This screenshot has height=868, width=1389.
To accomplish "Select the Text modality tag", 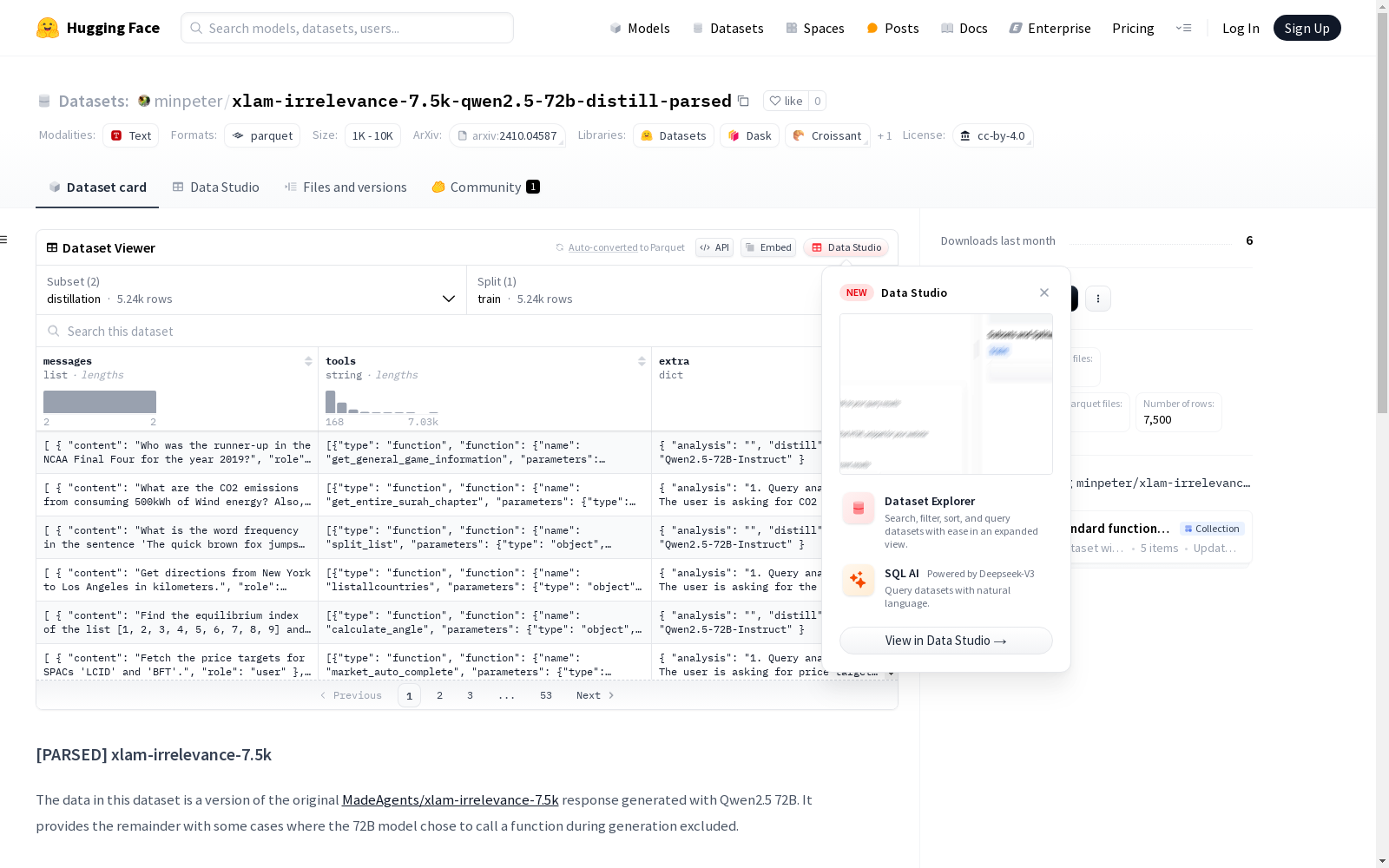I will click(x=130, y=135).
